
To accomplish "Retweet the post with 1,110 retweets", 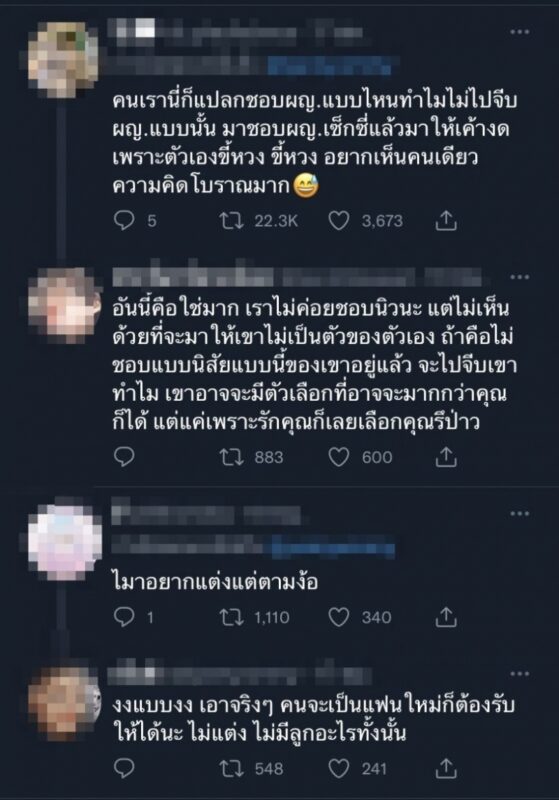I will coord(232,617).
